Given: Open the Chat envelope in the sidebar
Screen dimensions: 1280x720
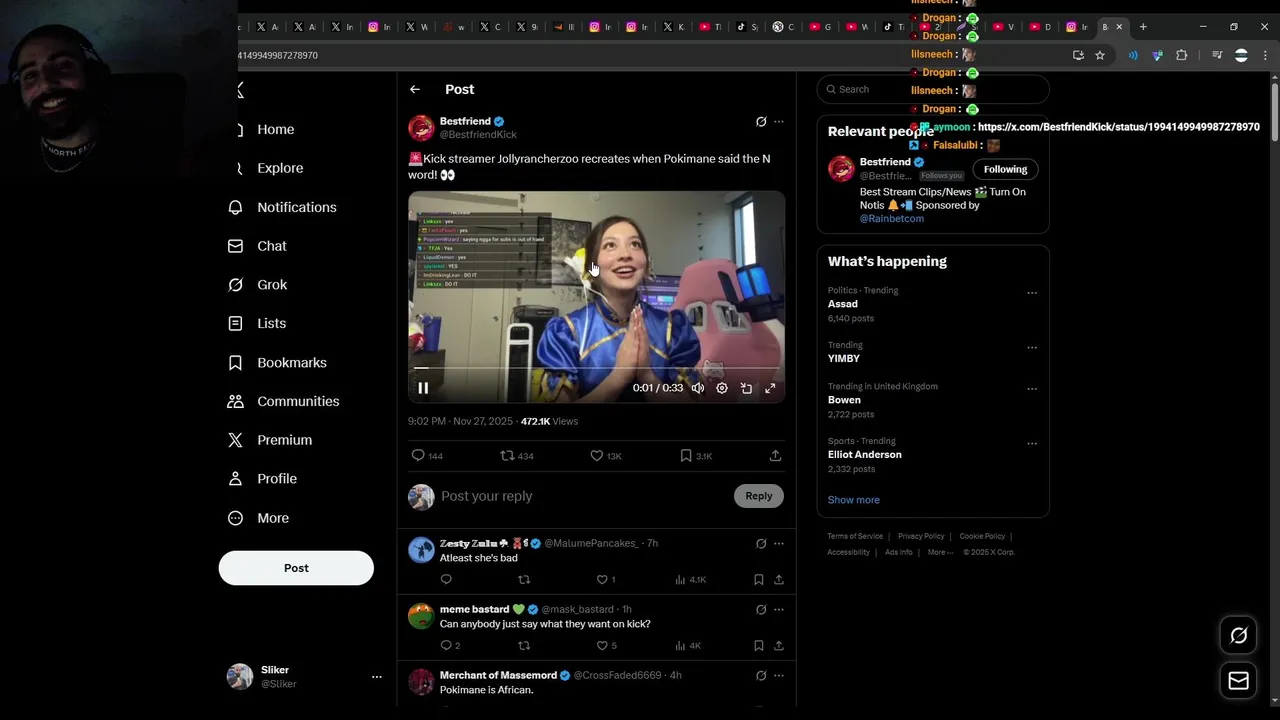Looking at the screenshot, I should click(236, 246).
